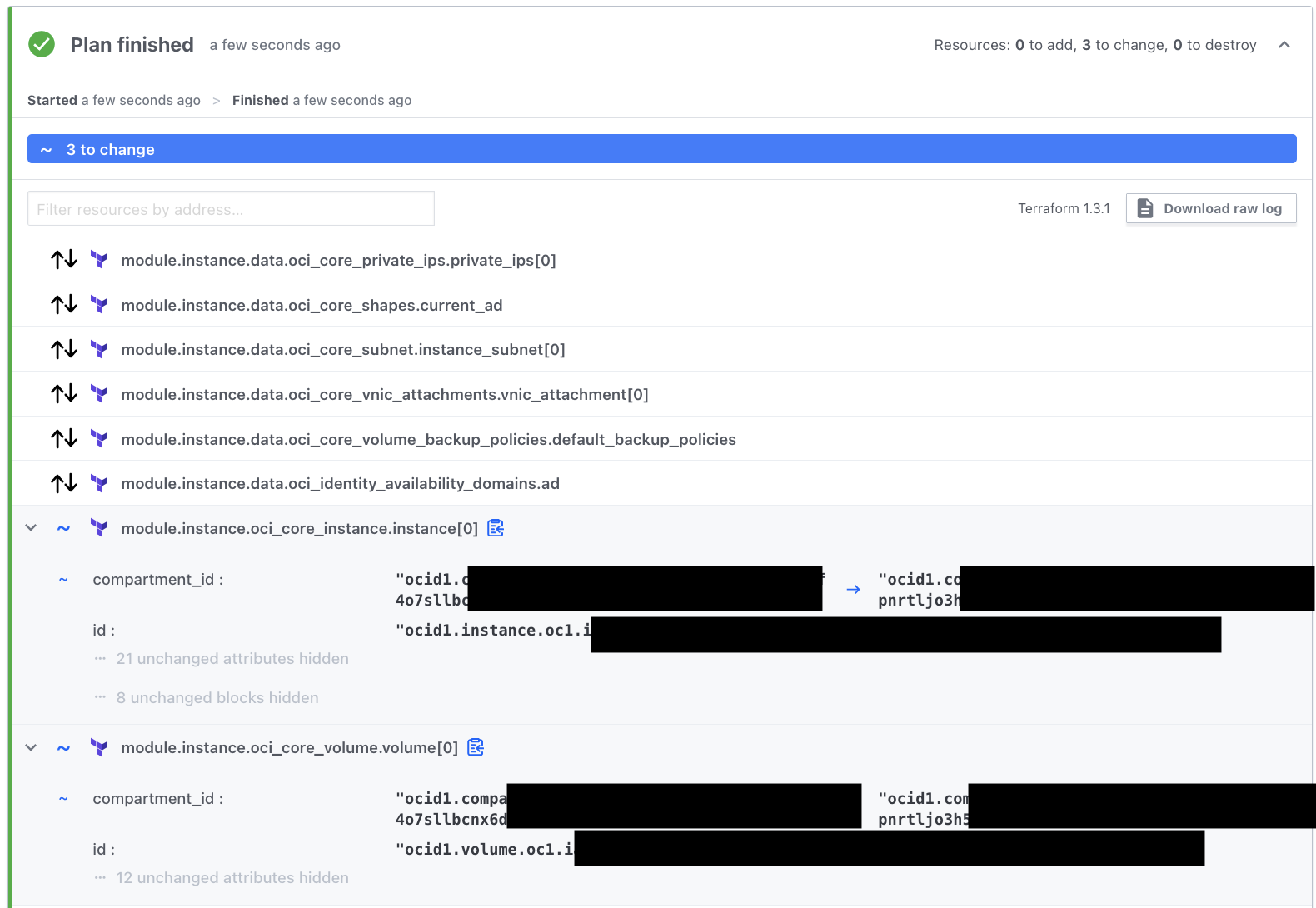Select module.instance.oci_core_instance.instance[0] address text
The image size is (1316, 908).
click(300, 529)
